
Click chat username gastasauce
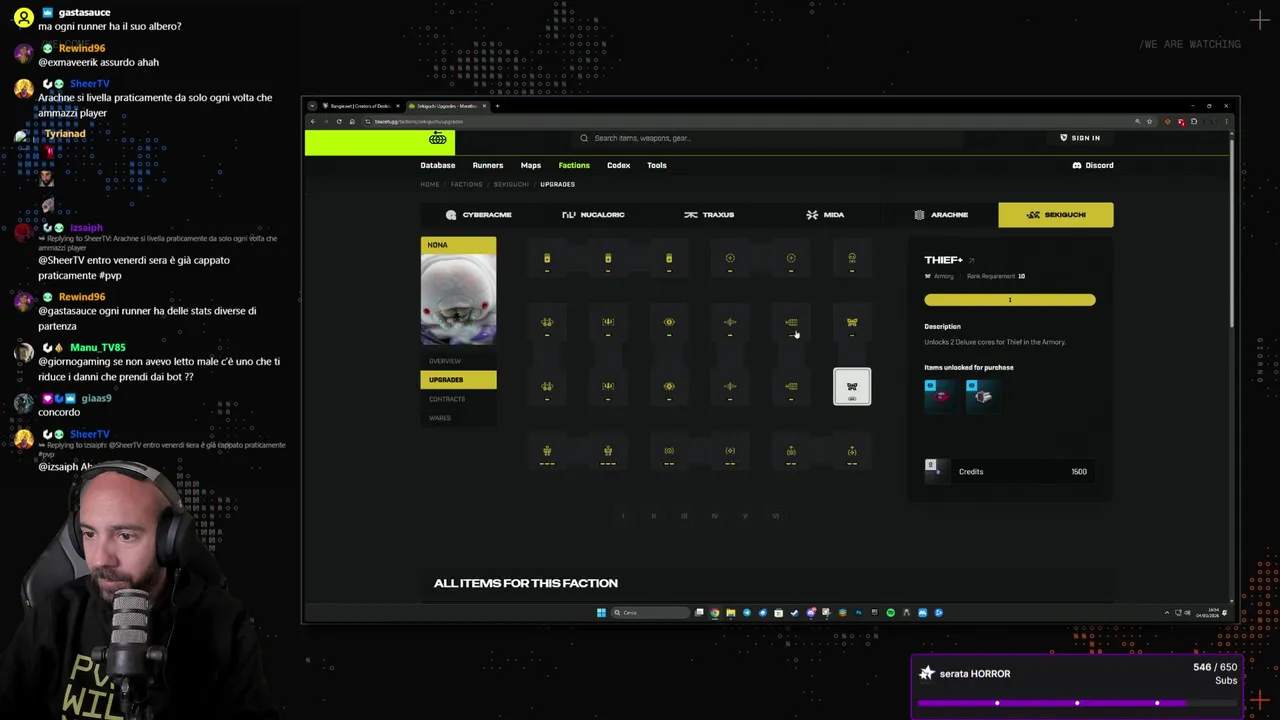[84, 12]
